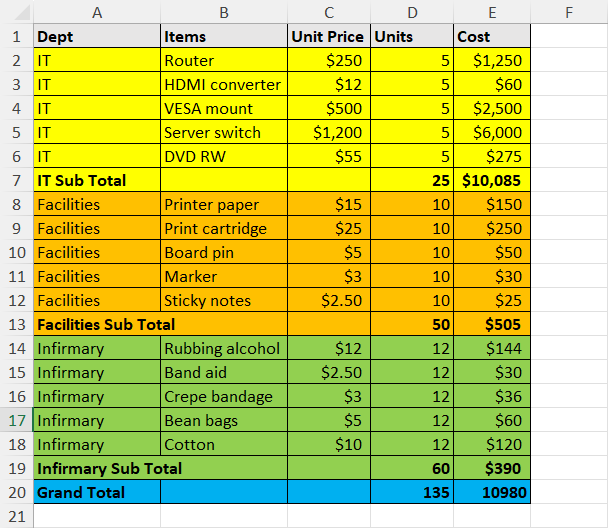Click the Units header cell
This screenshot has width=608, height=528.
(x=412, y=36)
